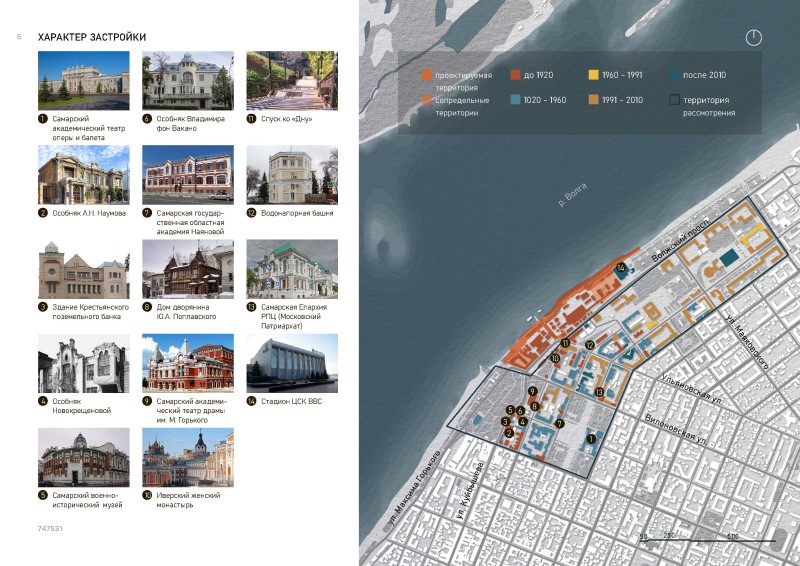Click map marker 9 on the map

(532, 390)
